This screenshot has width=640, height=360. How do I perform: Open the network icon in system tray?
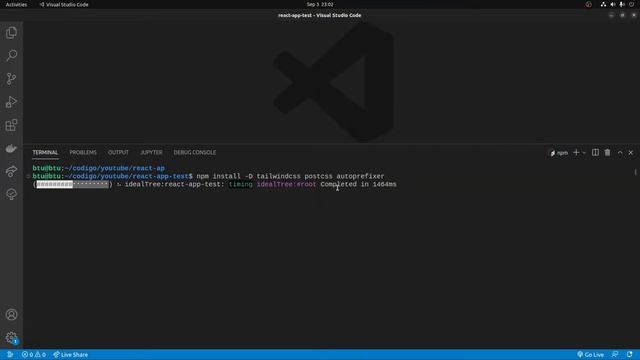pyautogui.click(x=603, y=4)
